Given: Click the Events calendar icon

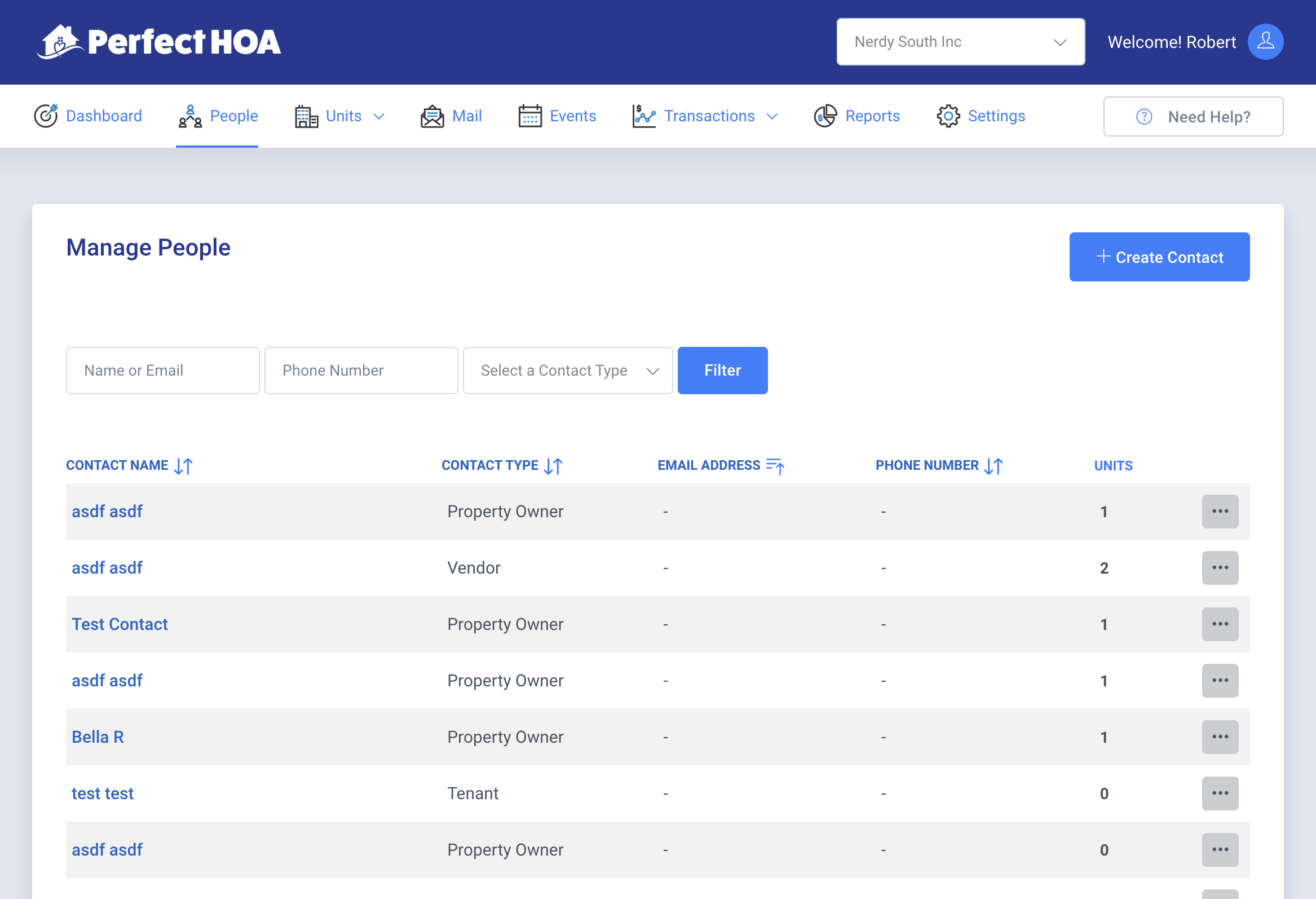Looking at the screenshot, I should [x=529, y=116].
